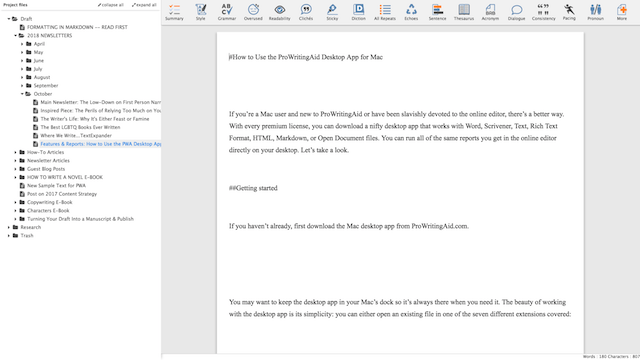640x360 pixels.
Task: Run the Grammar check
Action: [227, 12]
